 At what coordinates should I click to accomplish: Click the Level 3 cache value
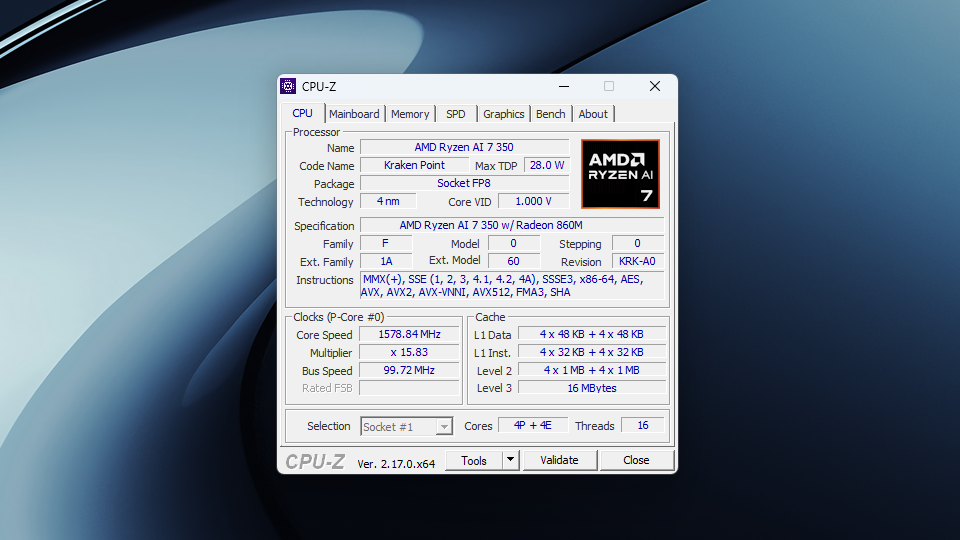pos(591,388)
